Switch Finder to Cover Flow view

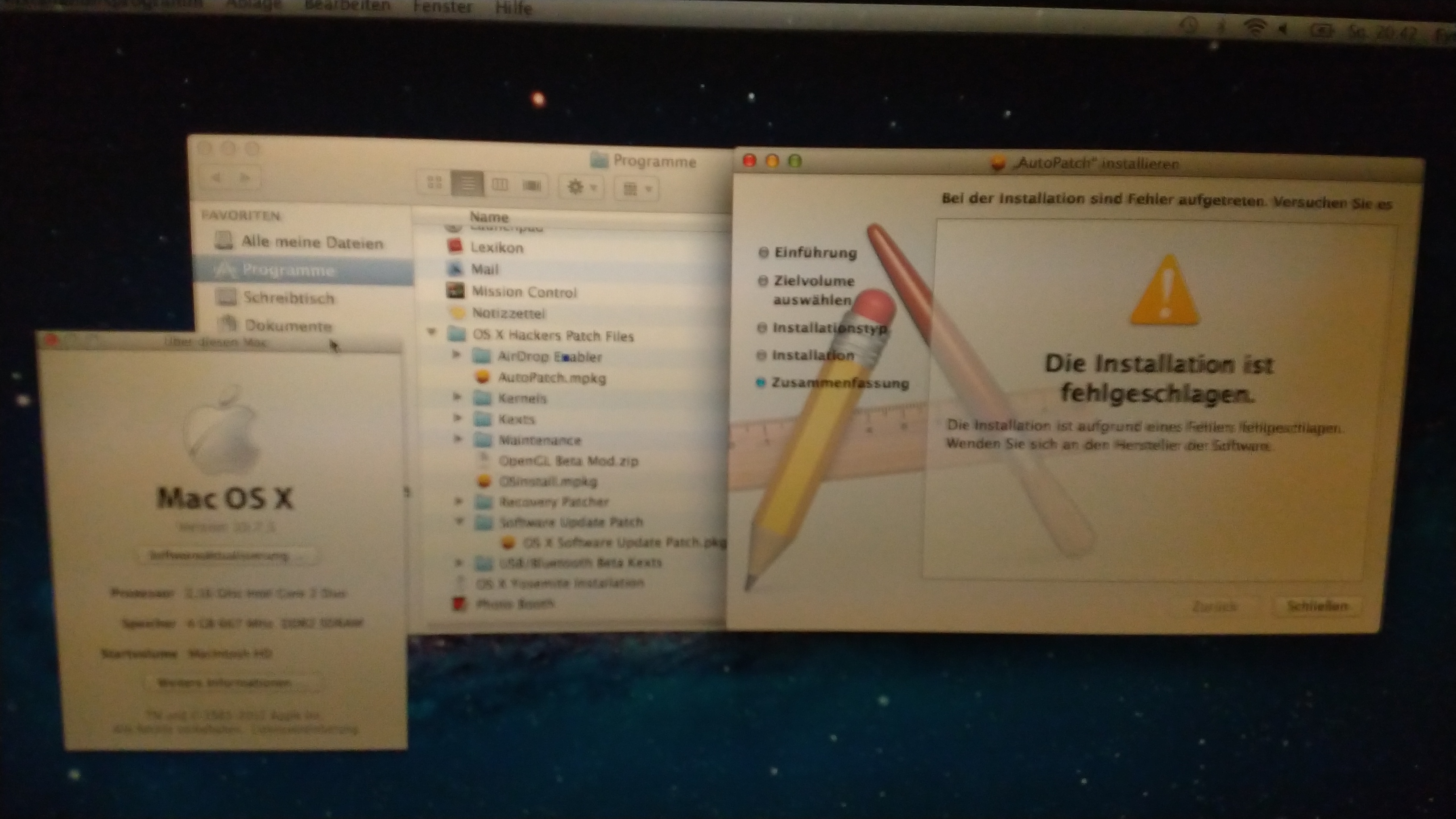coord(532,186)
